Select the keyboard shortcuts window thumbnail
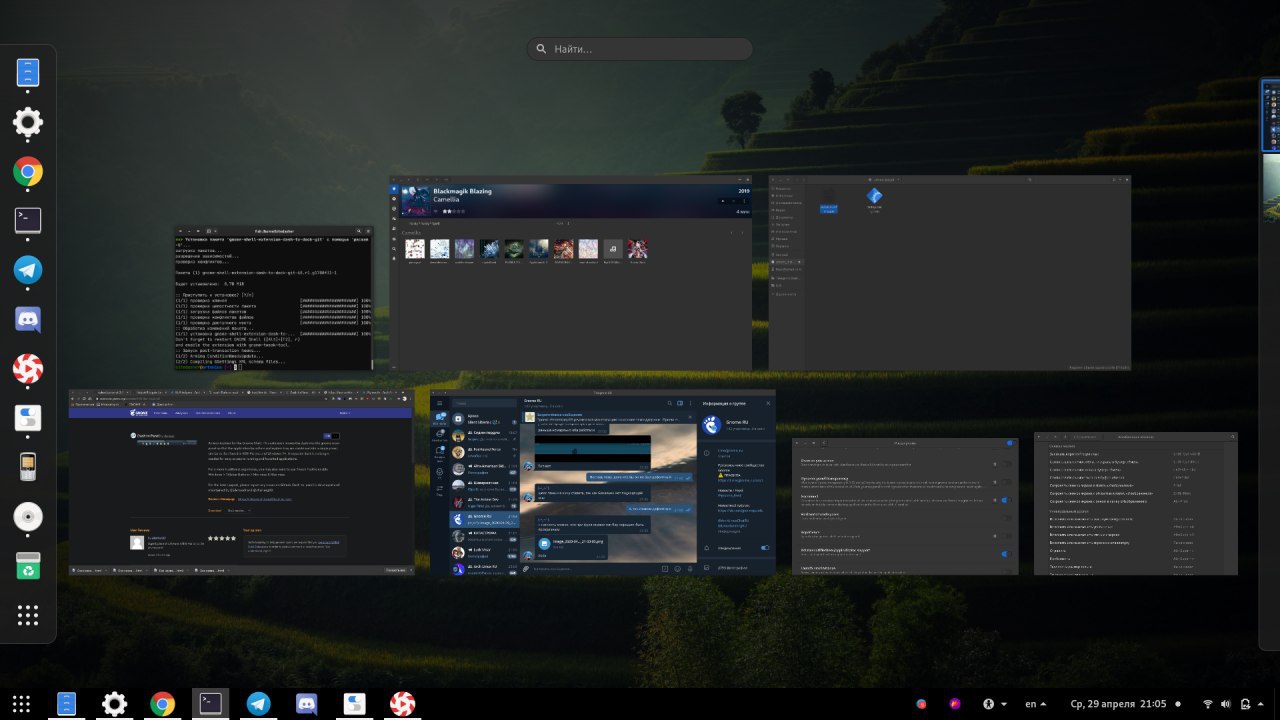 1136,504
